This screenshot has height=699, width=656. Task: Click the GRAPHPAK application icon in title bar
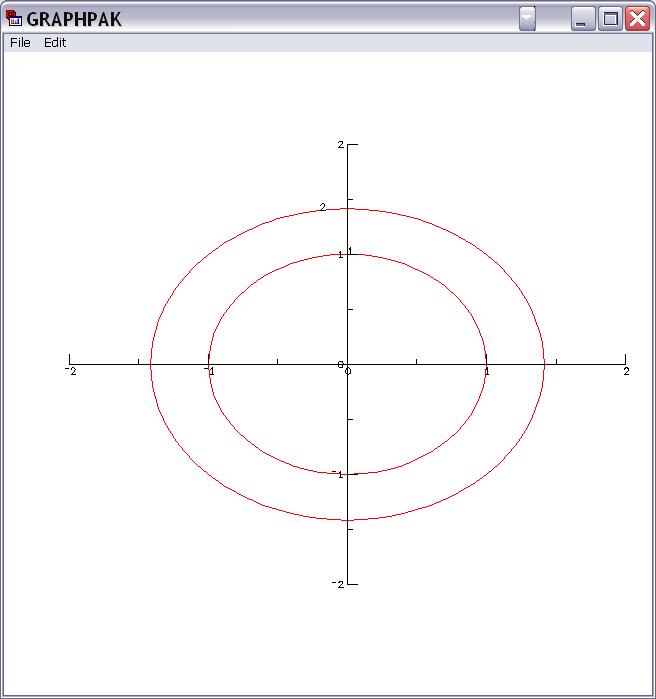point(14,18)
